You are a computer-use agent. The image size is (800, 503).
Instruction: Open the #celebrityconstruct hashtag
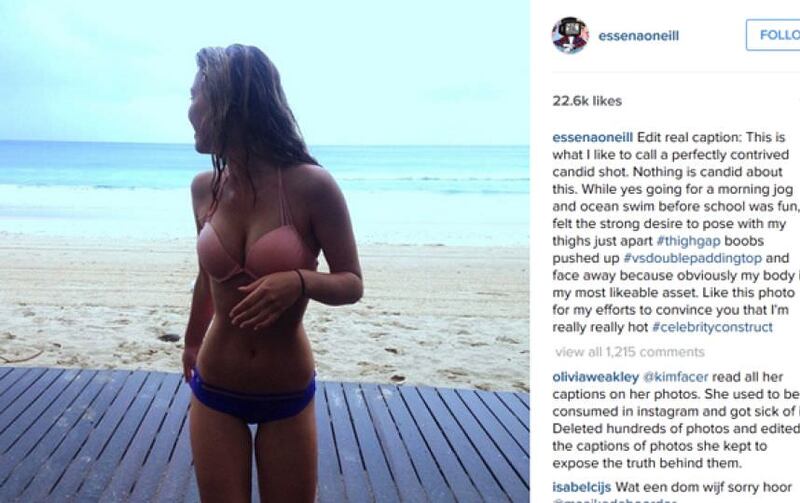(712, 327)
